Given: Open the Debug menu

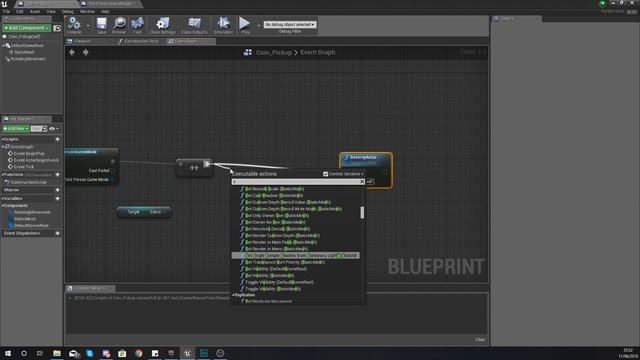Looking at the screenshot, I should point(67,11).
